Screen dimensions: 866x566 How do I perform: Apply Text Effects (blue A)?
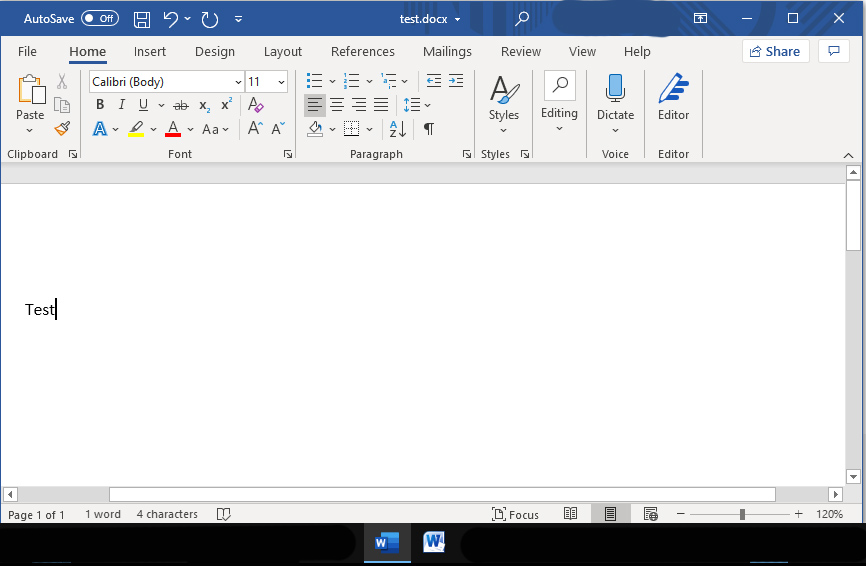(x=100, y=129)
